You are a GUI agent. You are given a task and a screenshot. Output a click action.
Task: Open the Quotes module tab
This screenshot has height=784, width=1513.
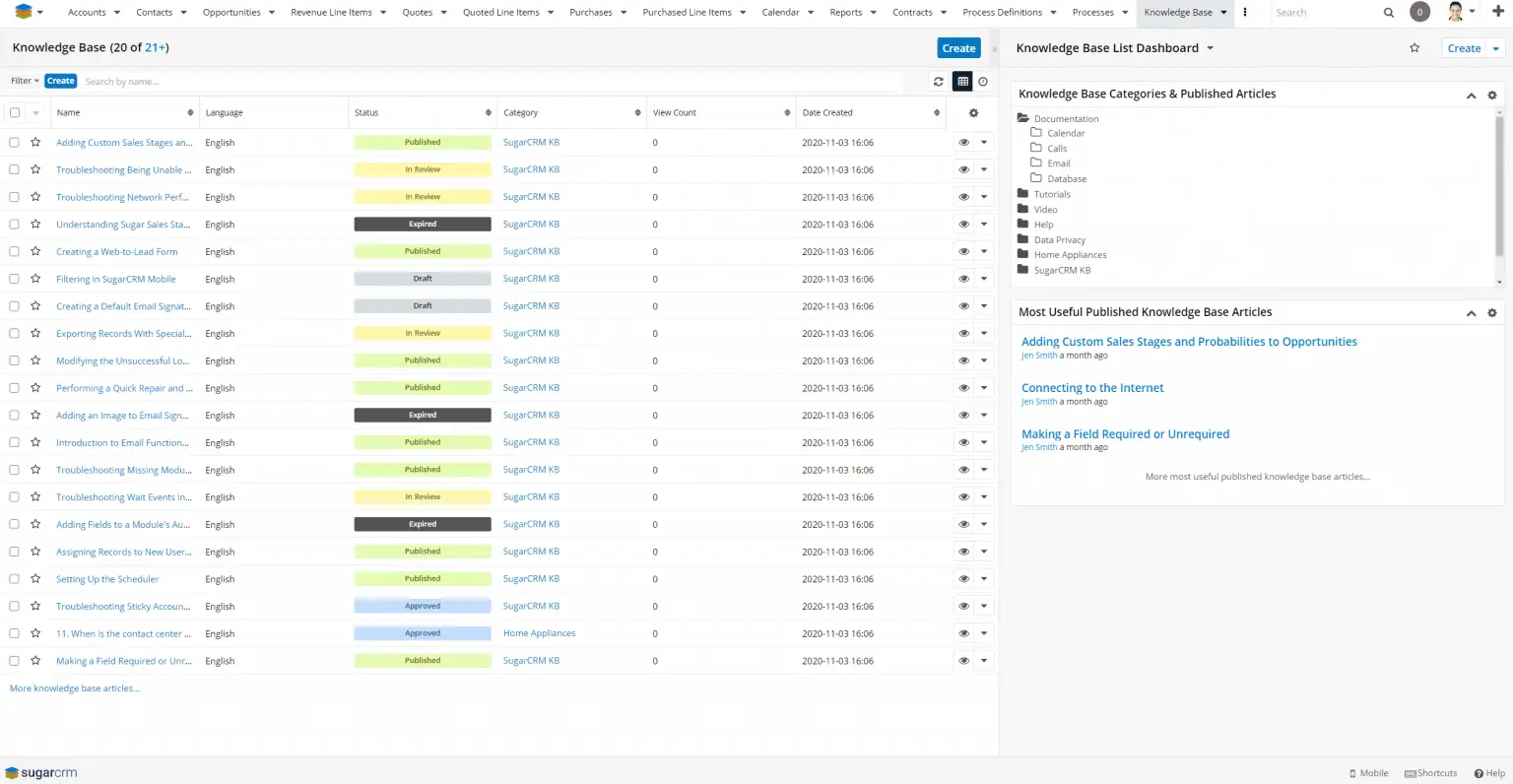pos(418,13)
